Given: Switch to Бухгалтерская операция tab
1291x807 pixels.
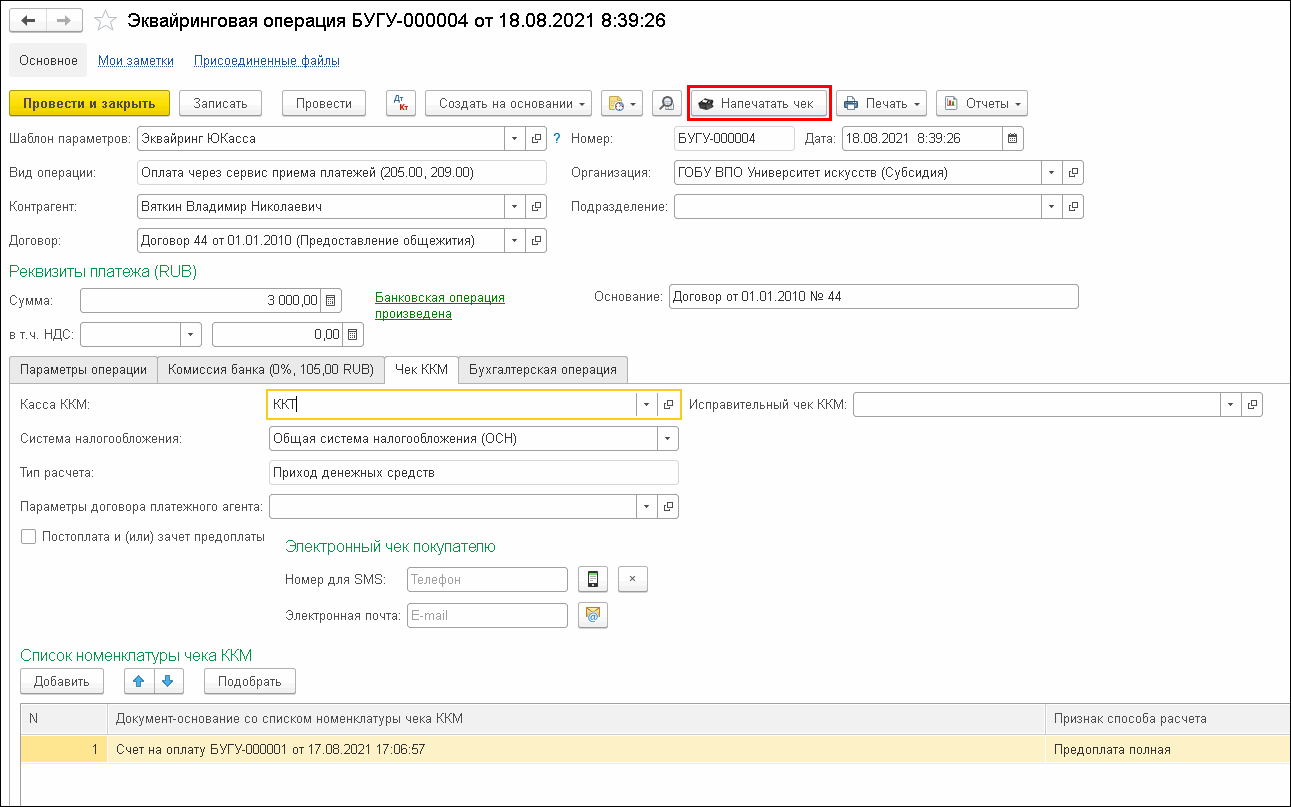Looking at the screenshot, I should click(x=543, y=369).
